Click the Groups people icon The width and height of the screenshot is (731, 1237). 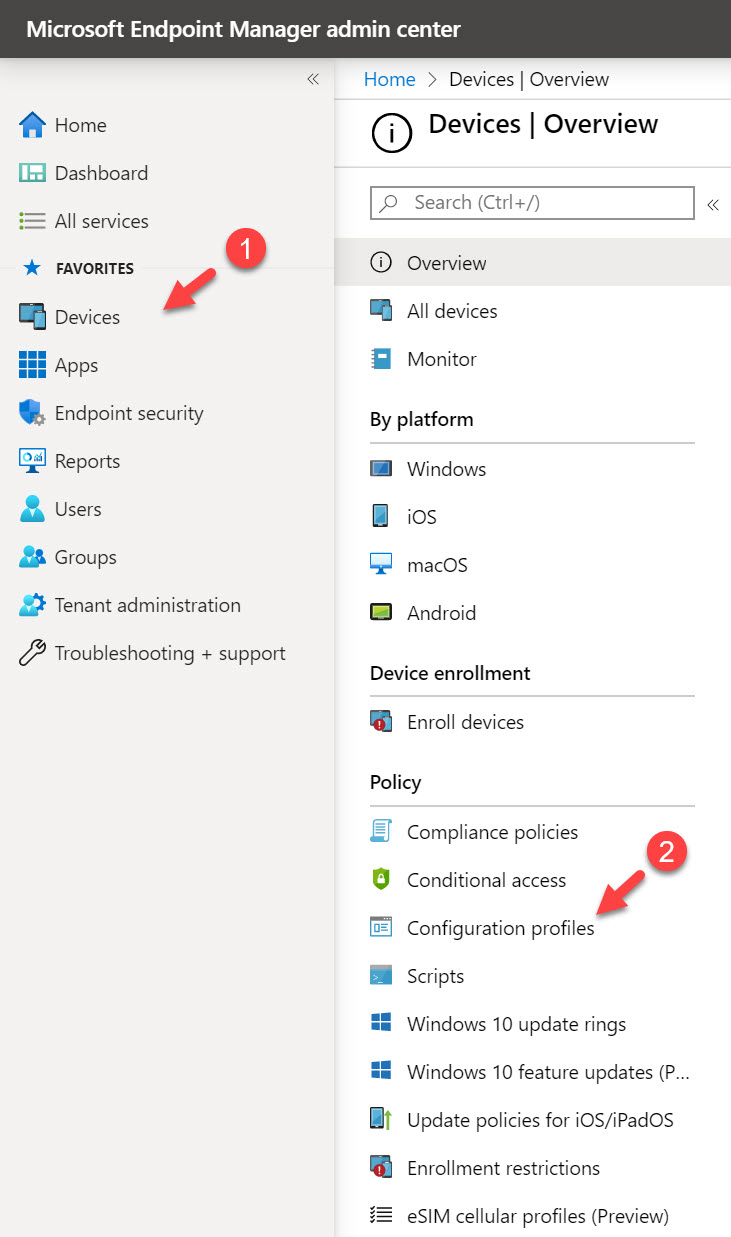pos(33,557)
